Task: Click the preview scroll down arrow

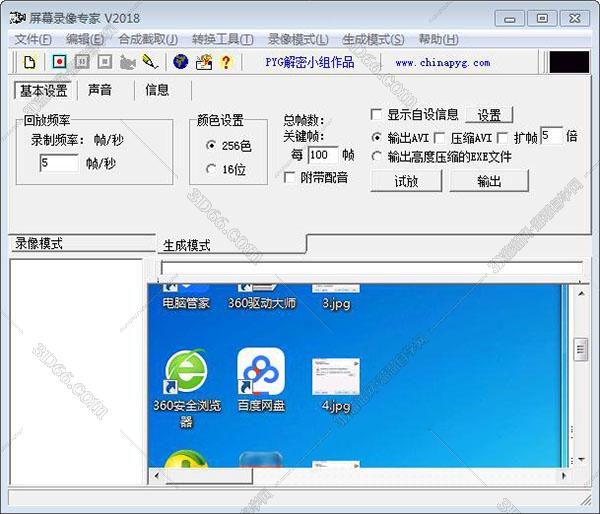Action: (x=581, y=460)
